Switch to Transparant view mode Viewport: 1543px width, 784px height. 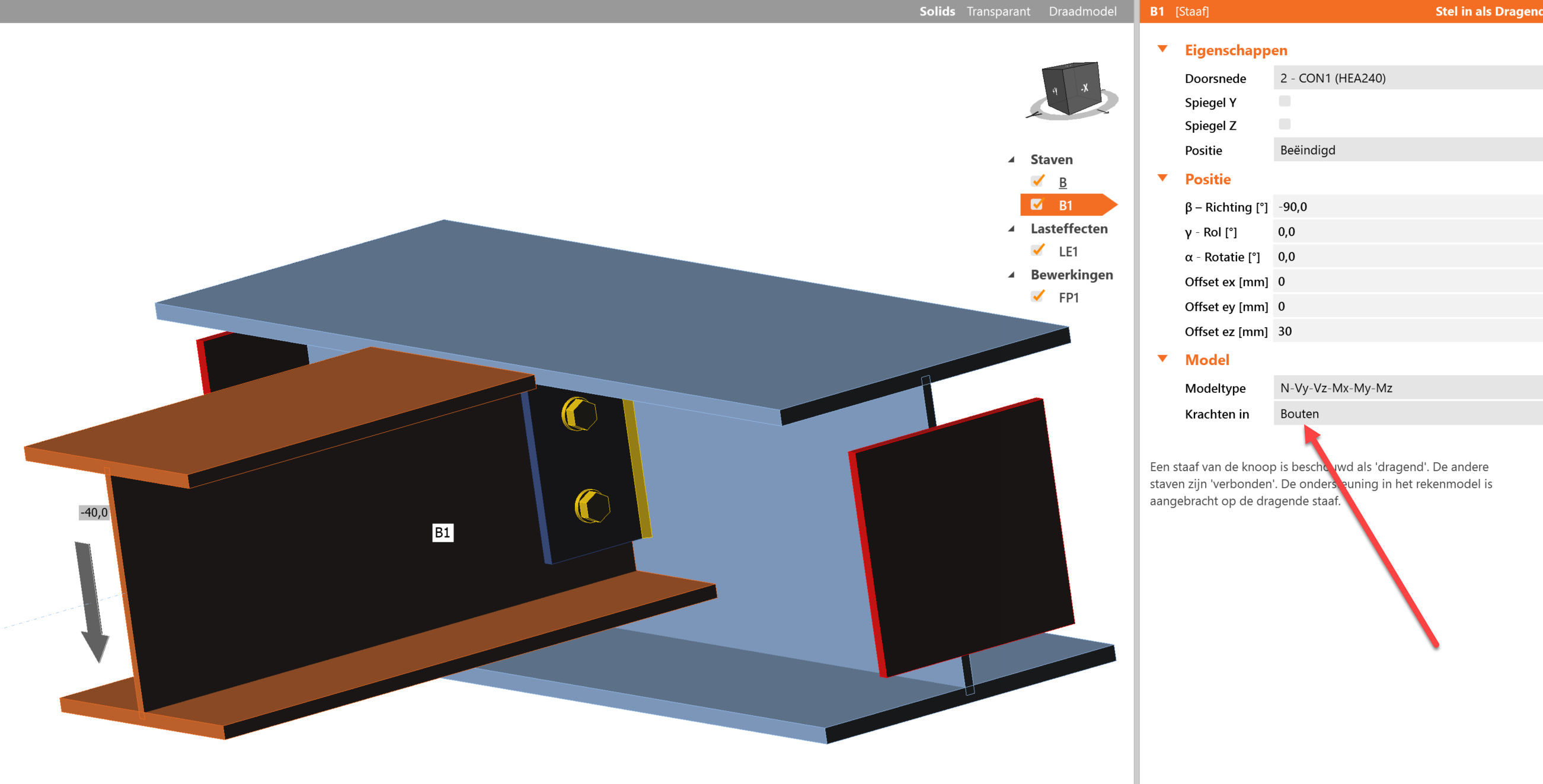tap(998, 11)
